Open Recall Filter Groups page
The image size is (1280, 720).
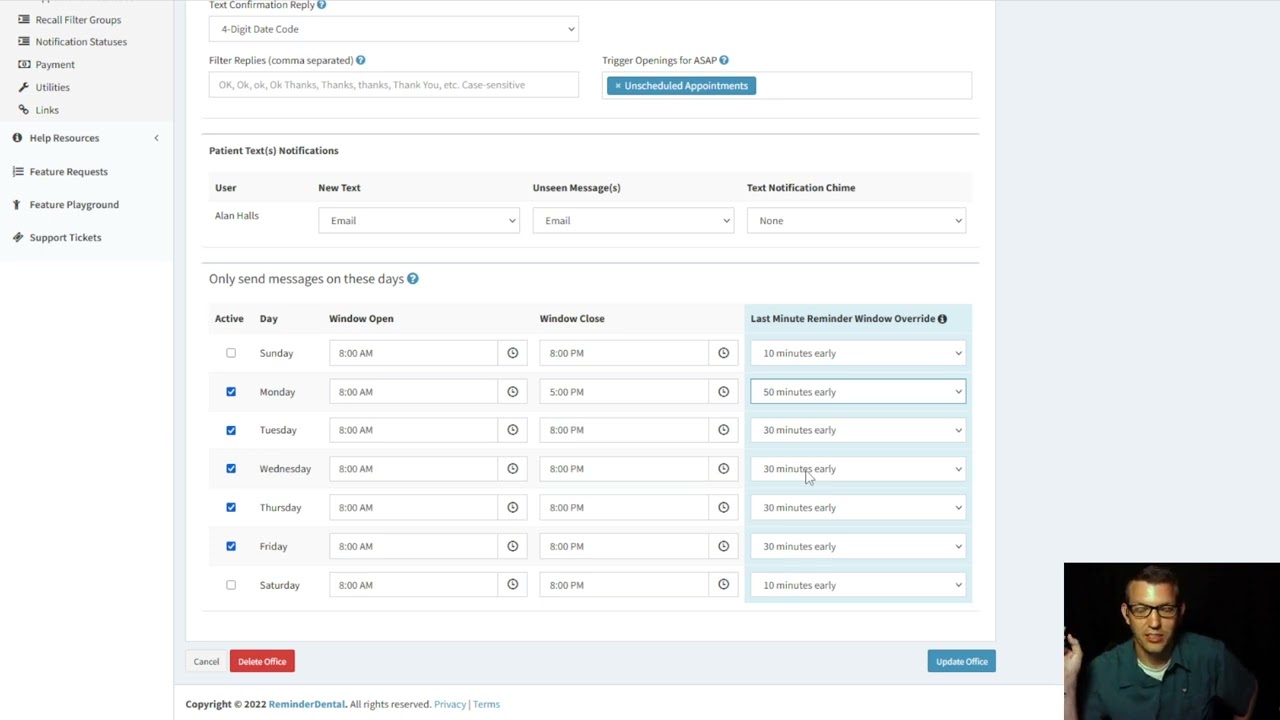click(x=78, y=20)
